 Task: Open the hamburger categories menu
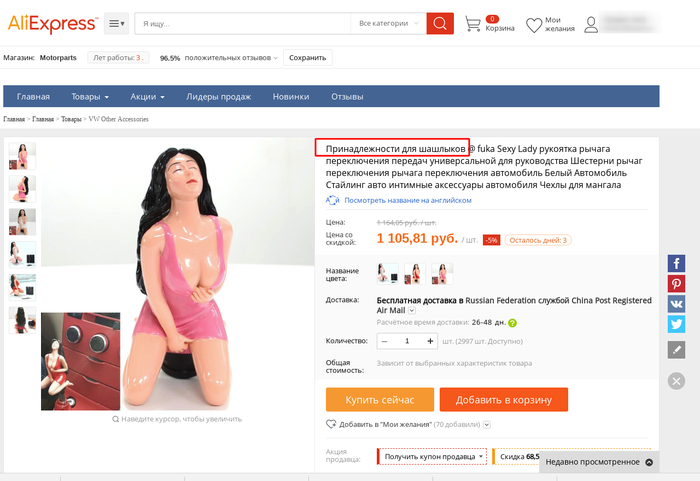(x=117, y=23)
